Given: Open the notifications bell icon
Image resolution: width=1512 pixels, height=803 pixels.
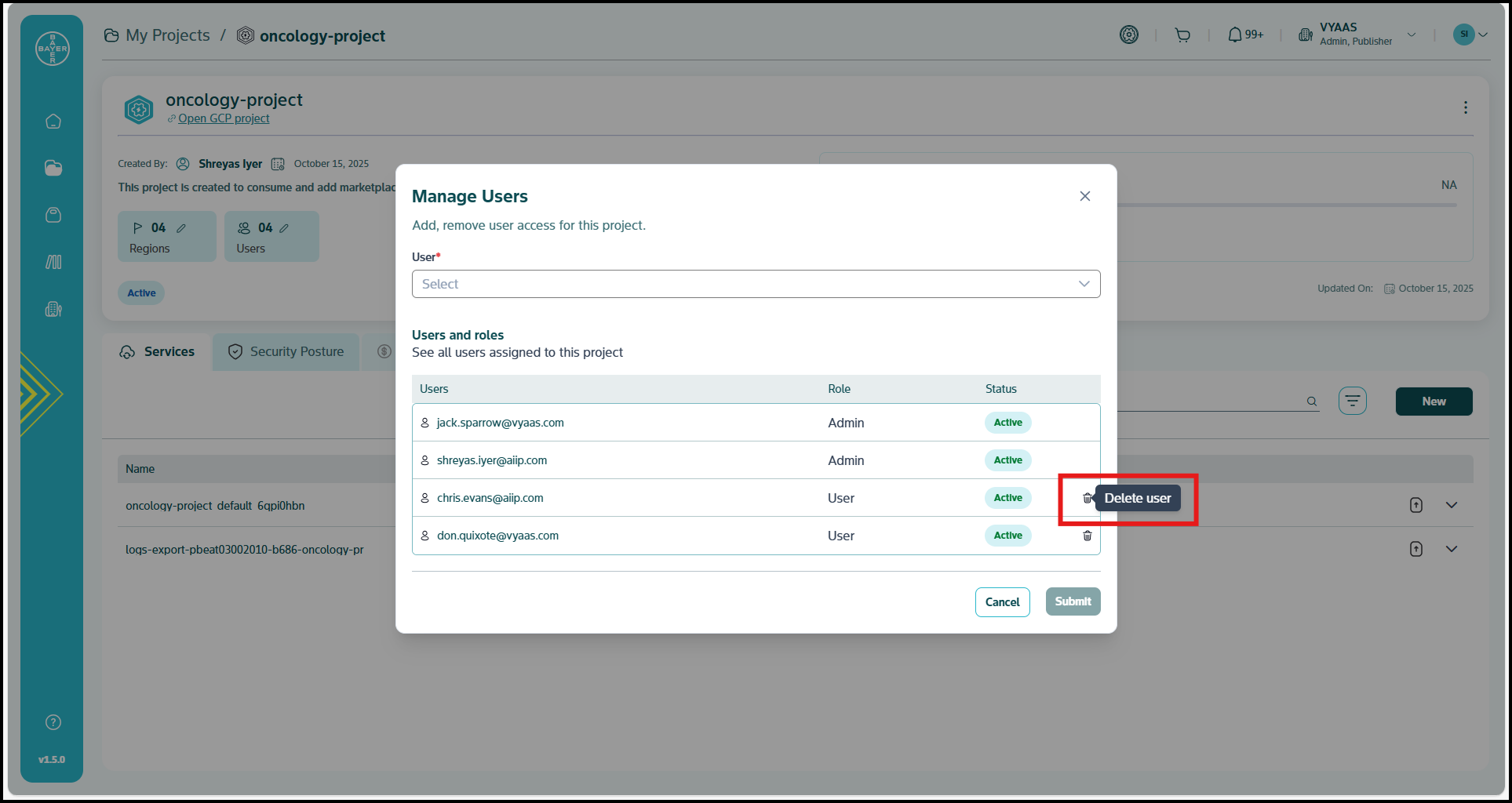Looking at the screenshot, I should [x=1235, y=35].
